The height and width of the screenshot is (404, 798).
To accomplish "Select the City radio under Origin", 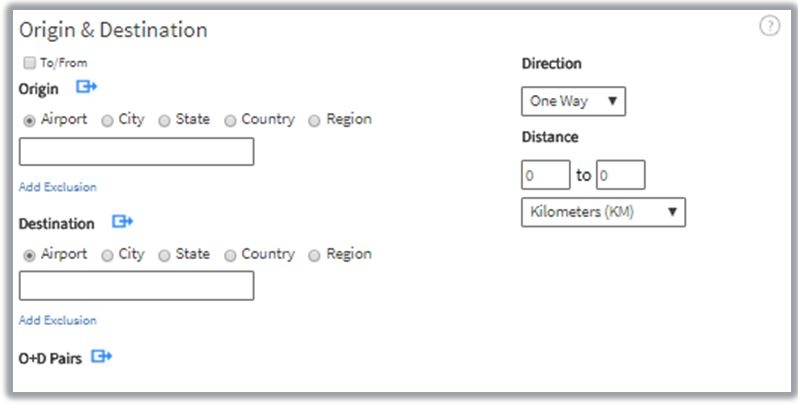I will [x=108, y=120].
